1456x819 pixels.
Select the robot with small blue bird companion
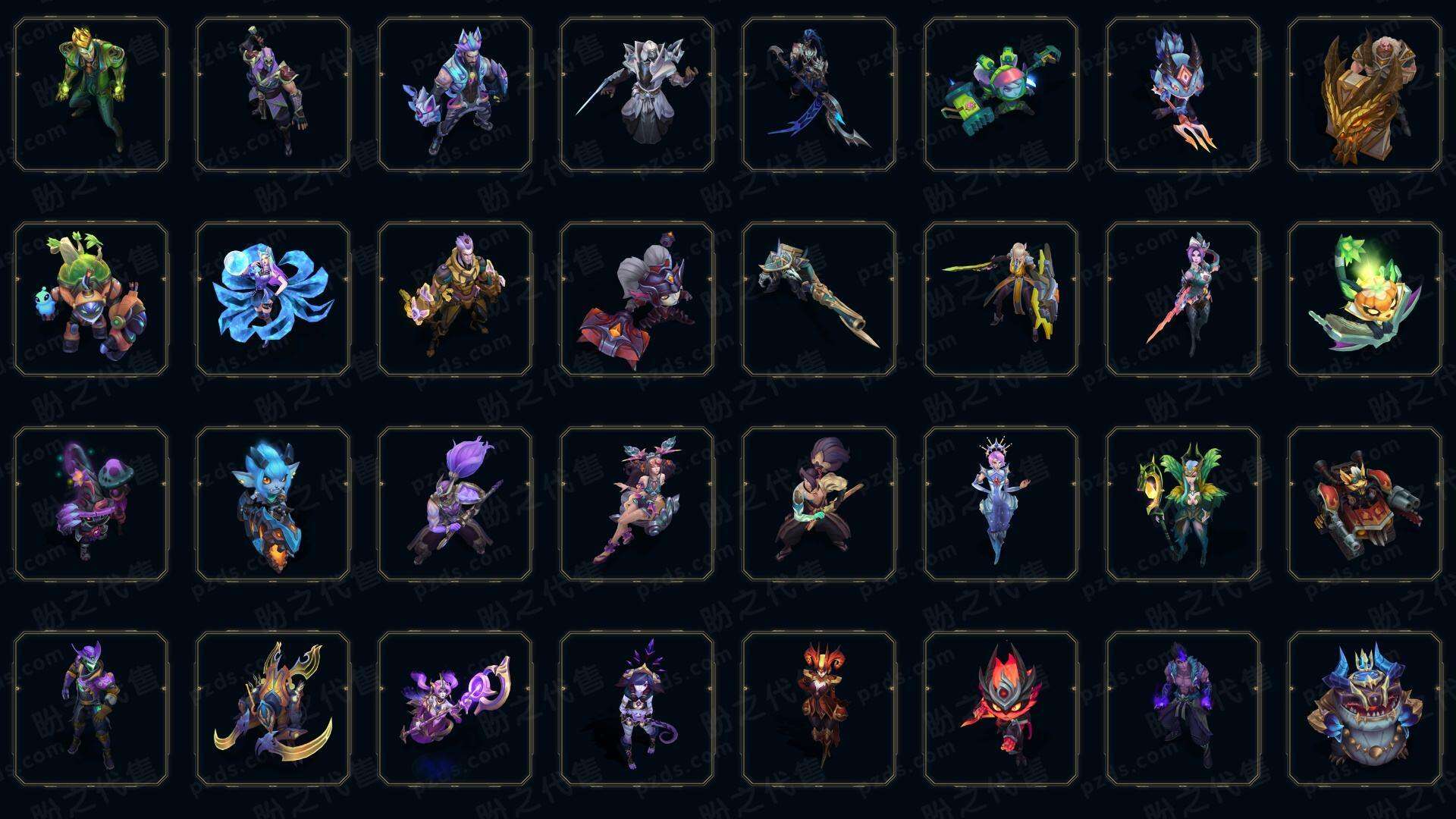tap(91, 299)
